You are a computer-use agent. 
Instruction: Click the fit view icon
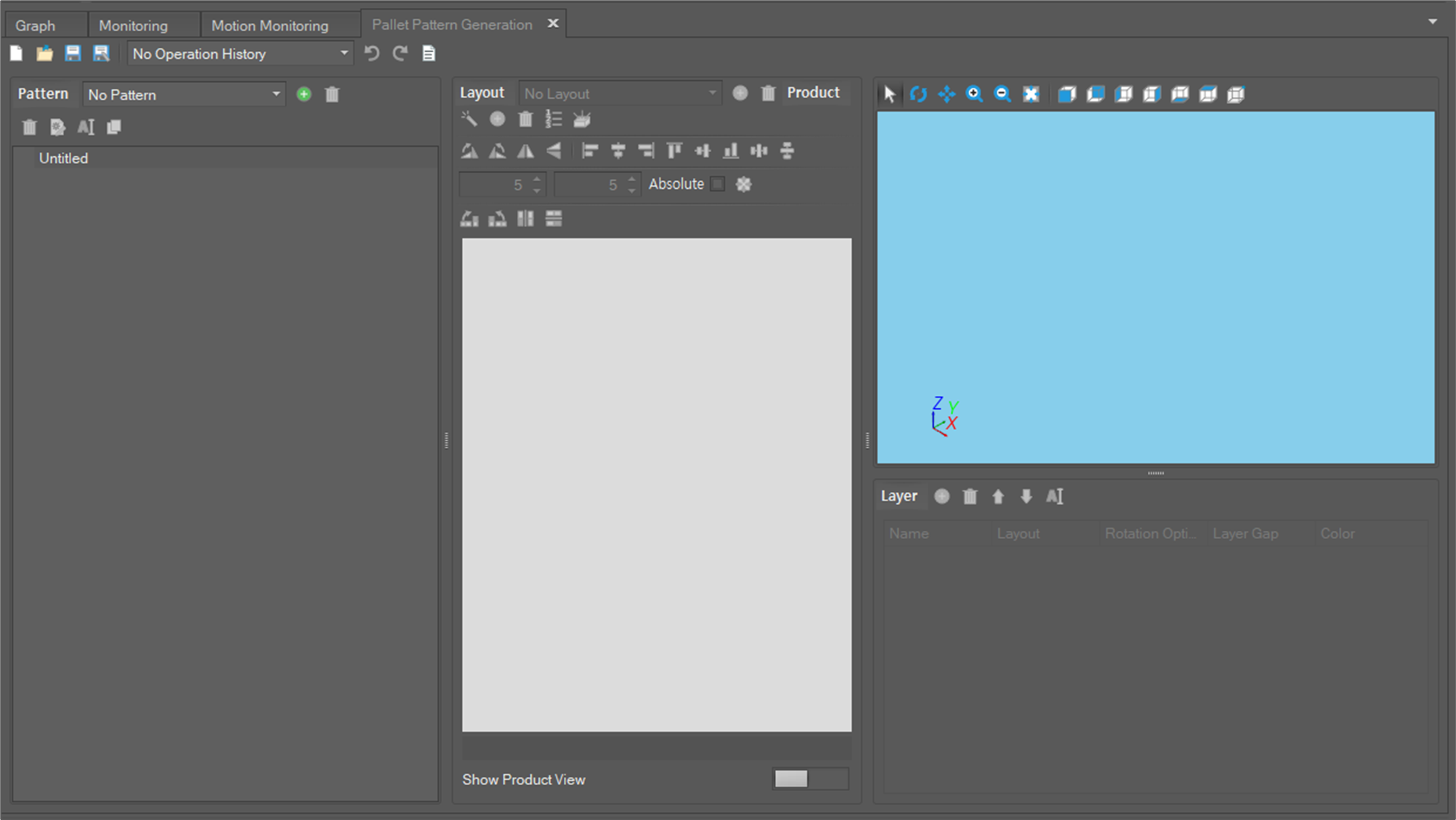[x=1030, y=94]
